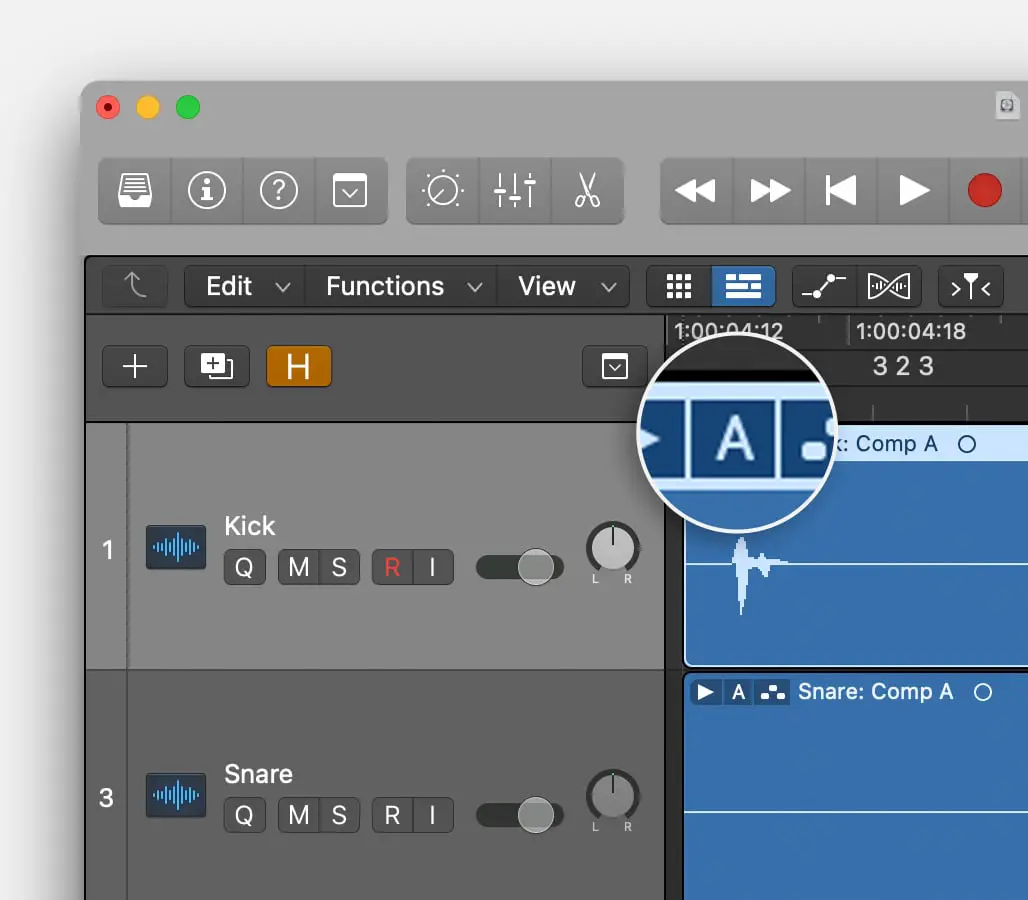The image size is (1028, 900).
Task: Switch to grid cell view
Action: tap(679, 286)
